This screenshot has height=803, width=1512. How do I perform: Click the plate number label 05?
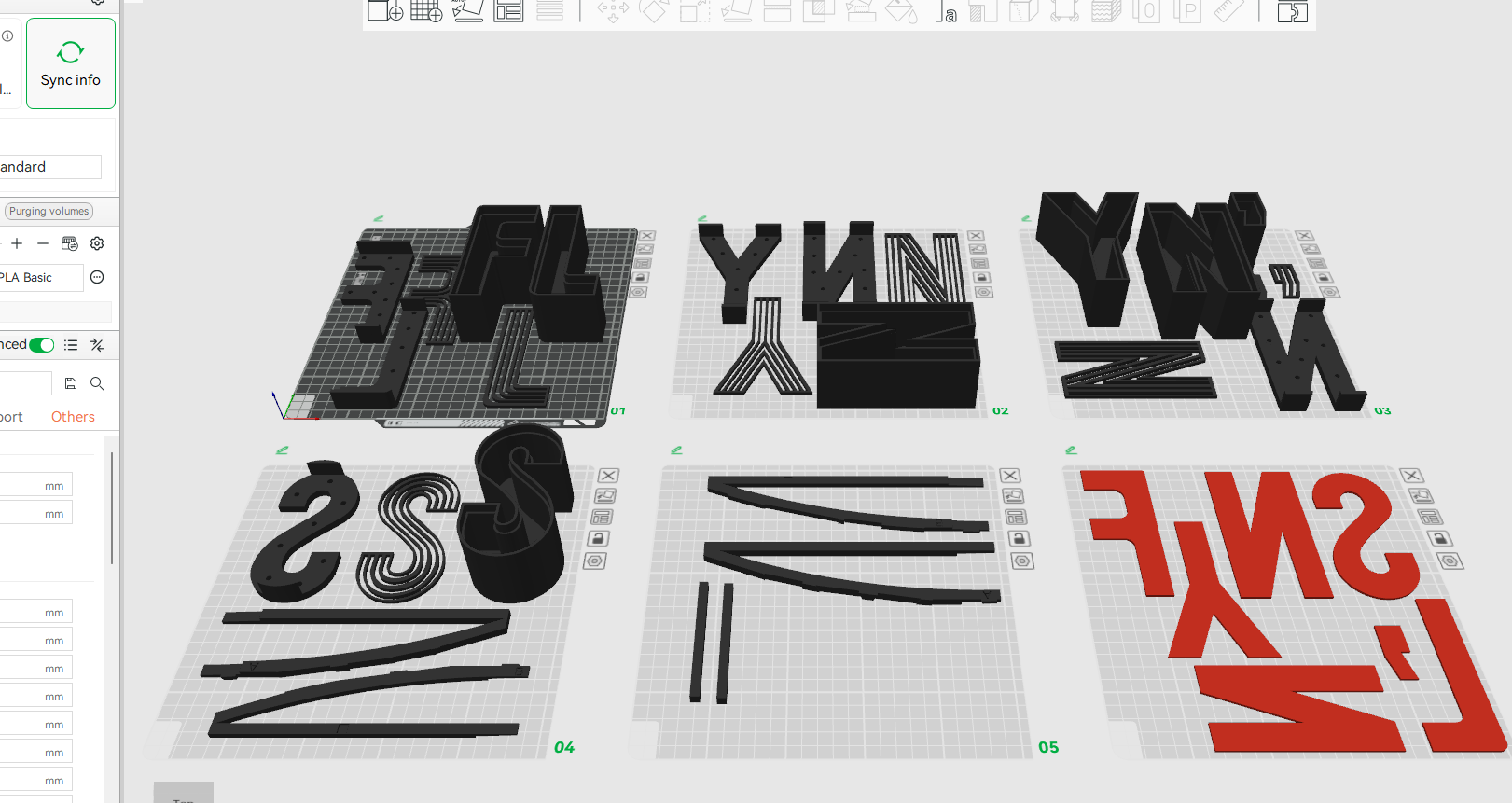[1048, 747]
